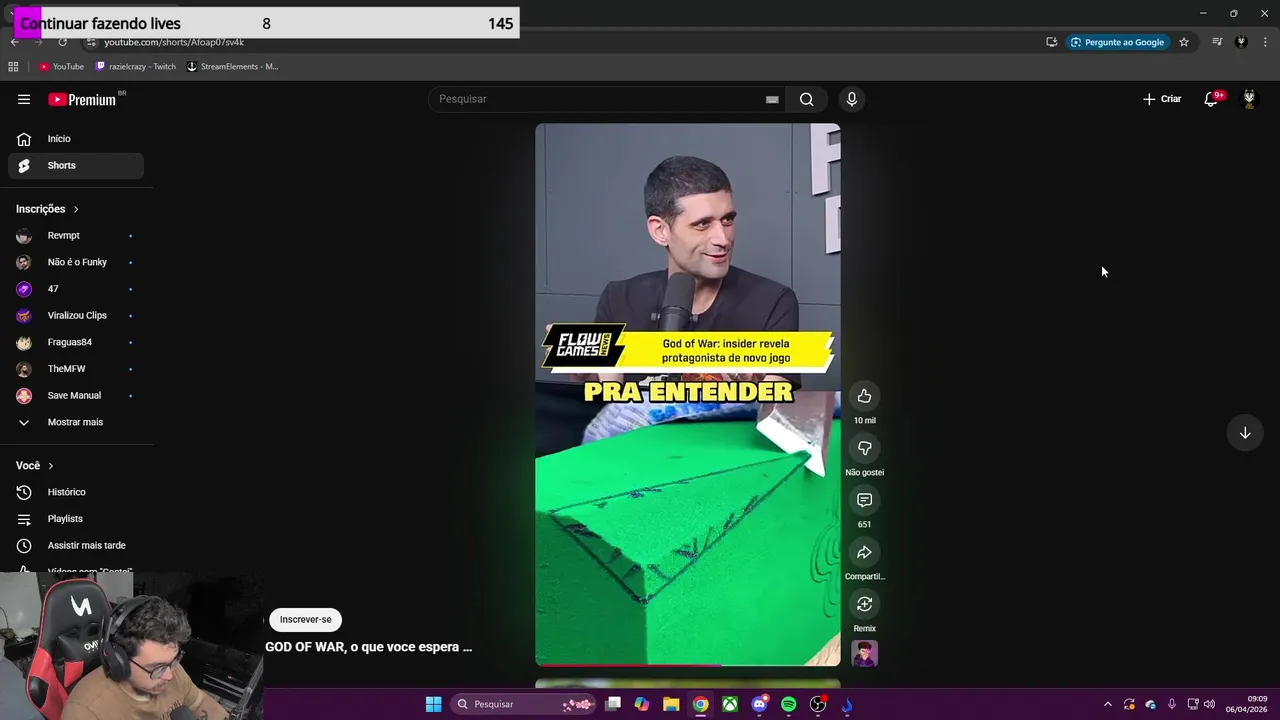Click the taskbar Pesquisar search box
1280x720 pixels.
(522, 704)
